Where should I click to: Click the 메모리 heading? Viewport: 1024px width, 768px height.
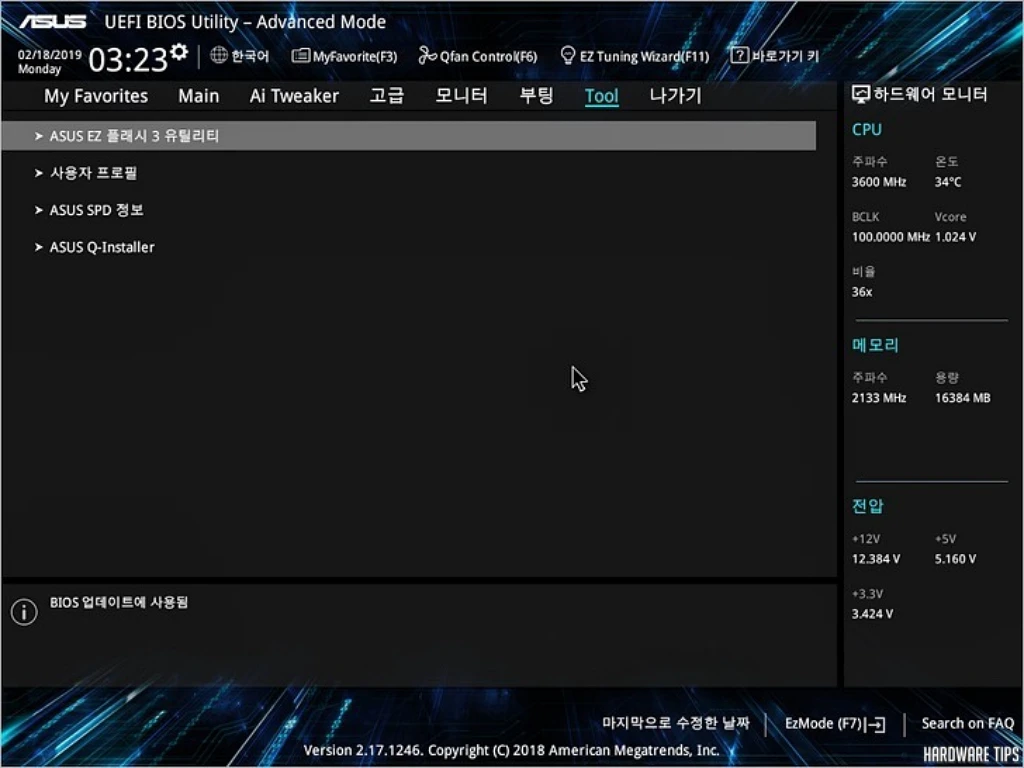(875, 345)
